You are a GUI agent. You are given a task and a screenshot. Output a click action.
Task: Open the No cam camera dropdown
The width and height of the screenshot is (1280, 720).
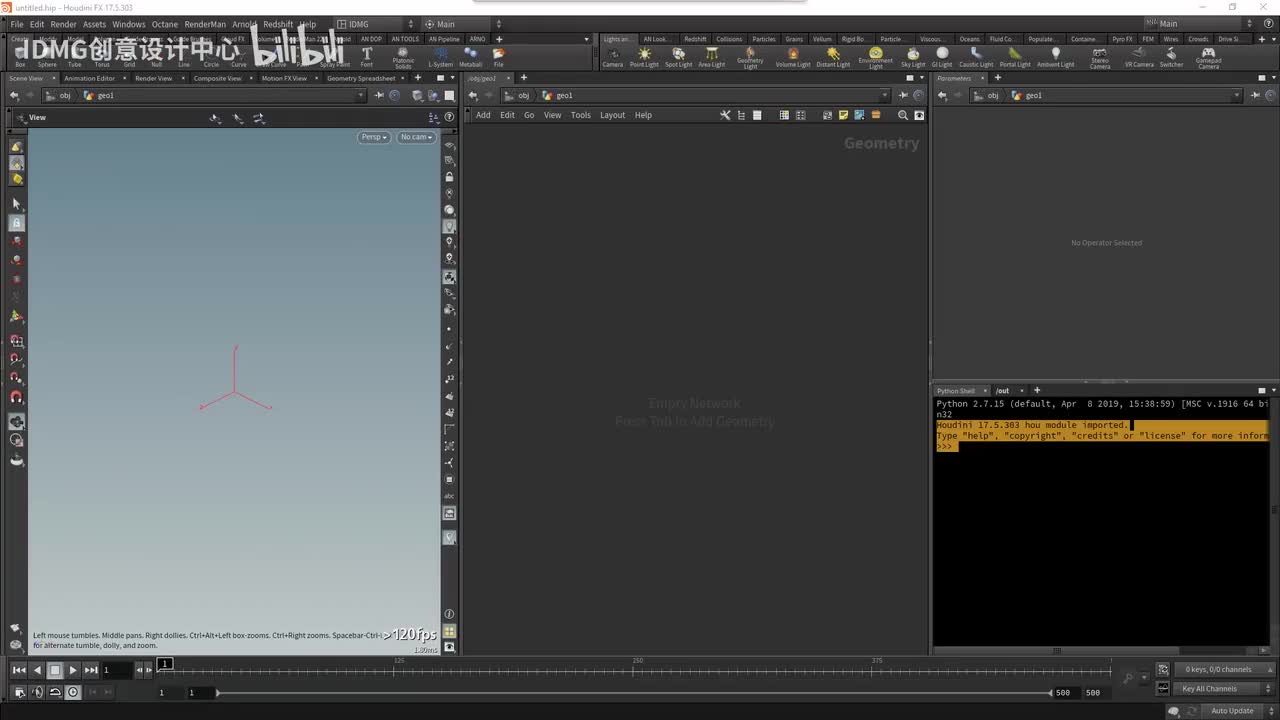coord(416,137)
